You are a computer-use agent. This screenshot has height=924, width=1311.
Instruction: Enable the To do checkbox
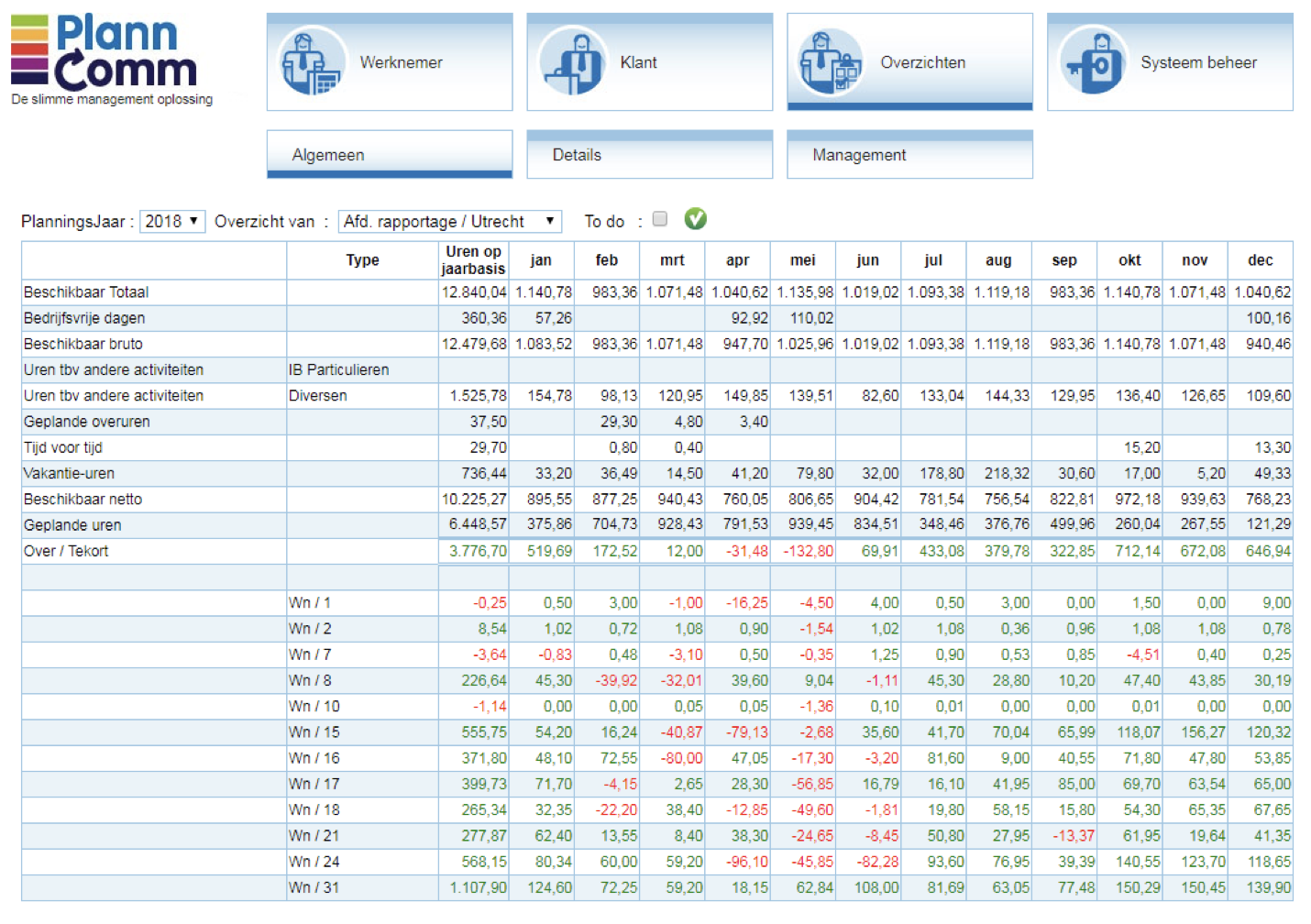(659, 219)
